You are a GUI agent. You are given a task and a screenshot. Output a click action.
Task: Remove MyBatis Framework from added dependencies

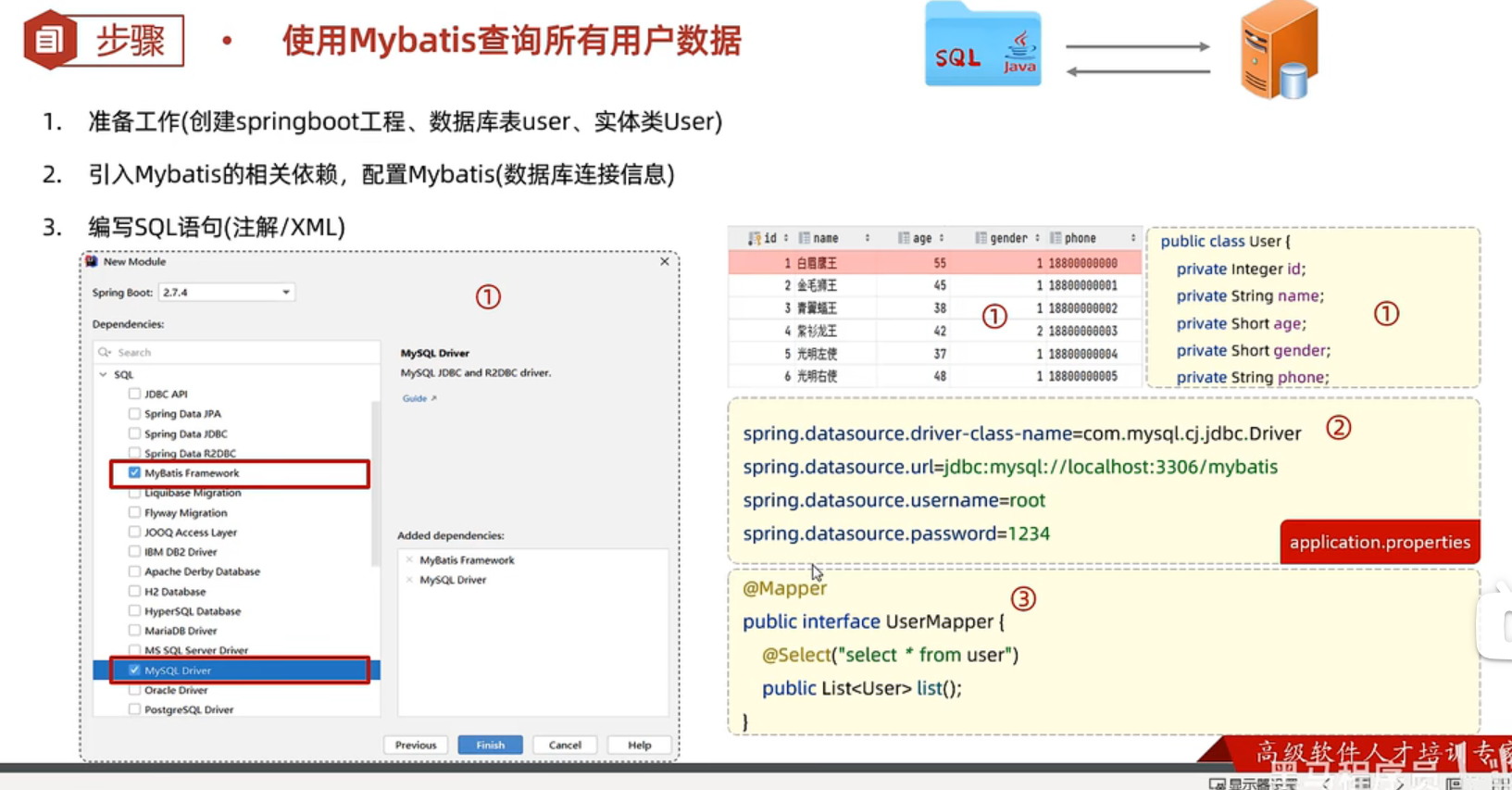click(x=409, y=560)
